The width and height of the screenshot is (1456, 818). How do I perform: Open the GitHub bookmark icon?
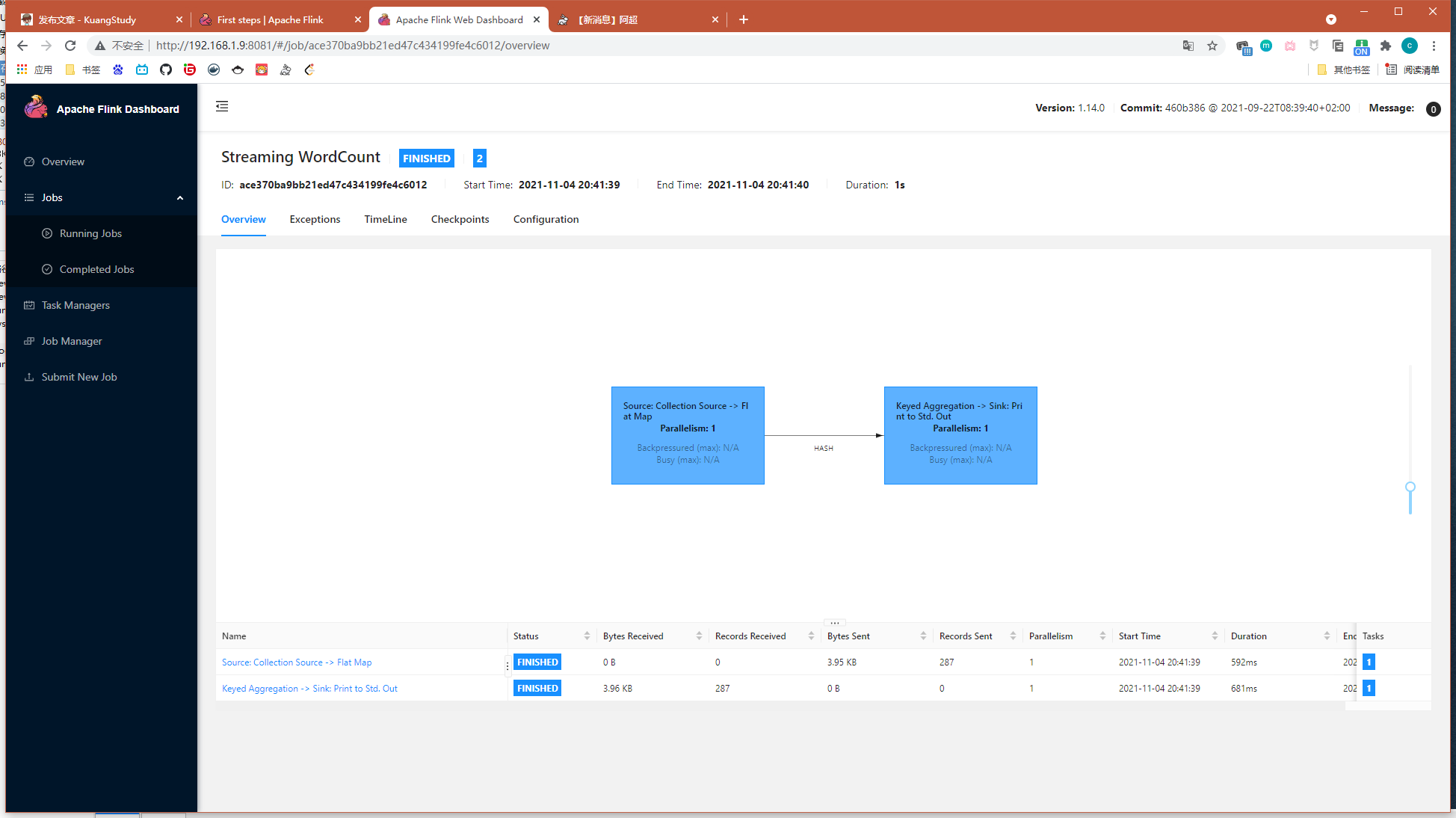click(x=166, y=70)
